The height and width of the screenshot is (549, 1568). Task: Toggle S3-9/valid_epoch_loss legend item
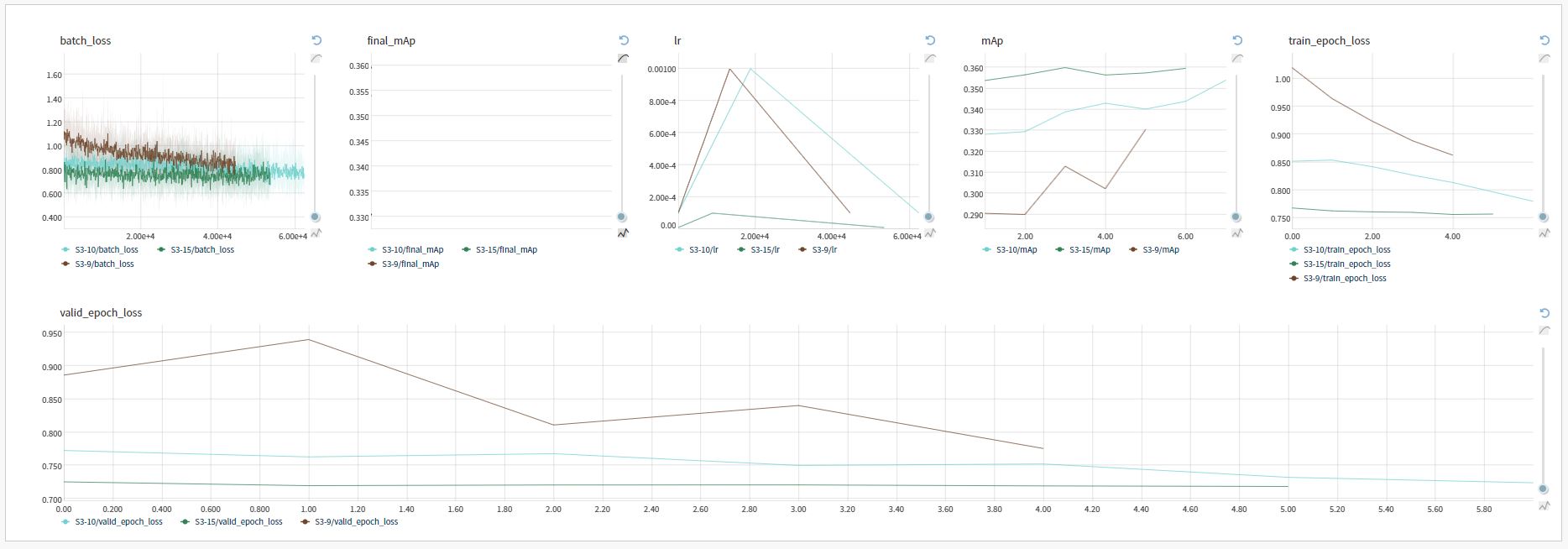[x=349, y=521]
